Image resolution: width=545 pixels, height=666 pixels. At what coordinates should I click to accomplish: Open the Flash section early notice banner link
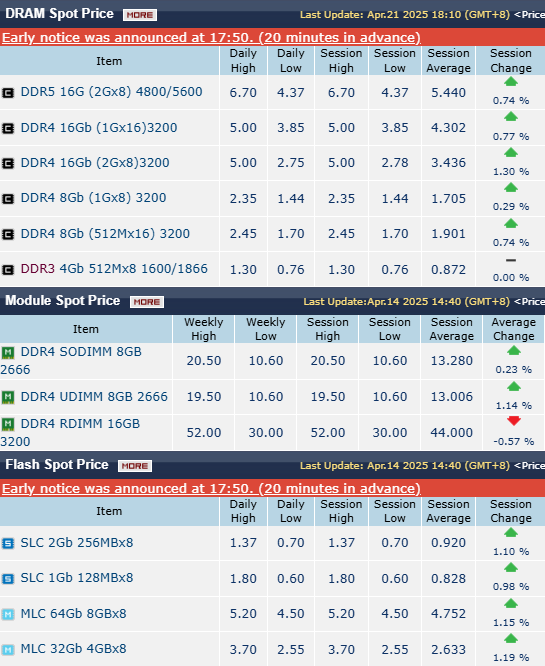[x=211, y=489]
